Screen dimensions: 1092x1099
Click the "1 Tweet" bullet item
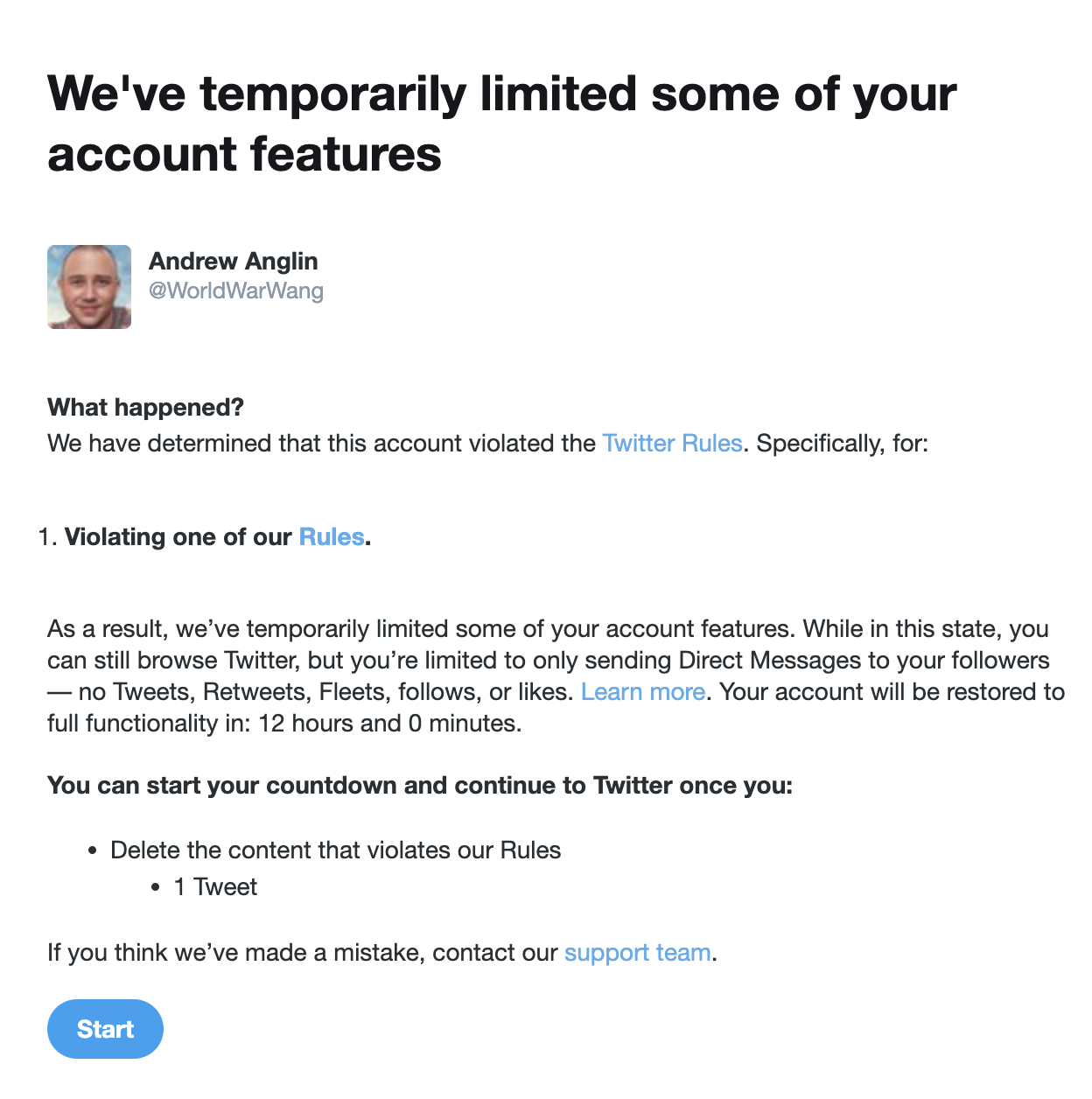215,887
